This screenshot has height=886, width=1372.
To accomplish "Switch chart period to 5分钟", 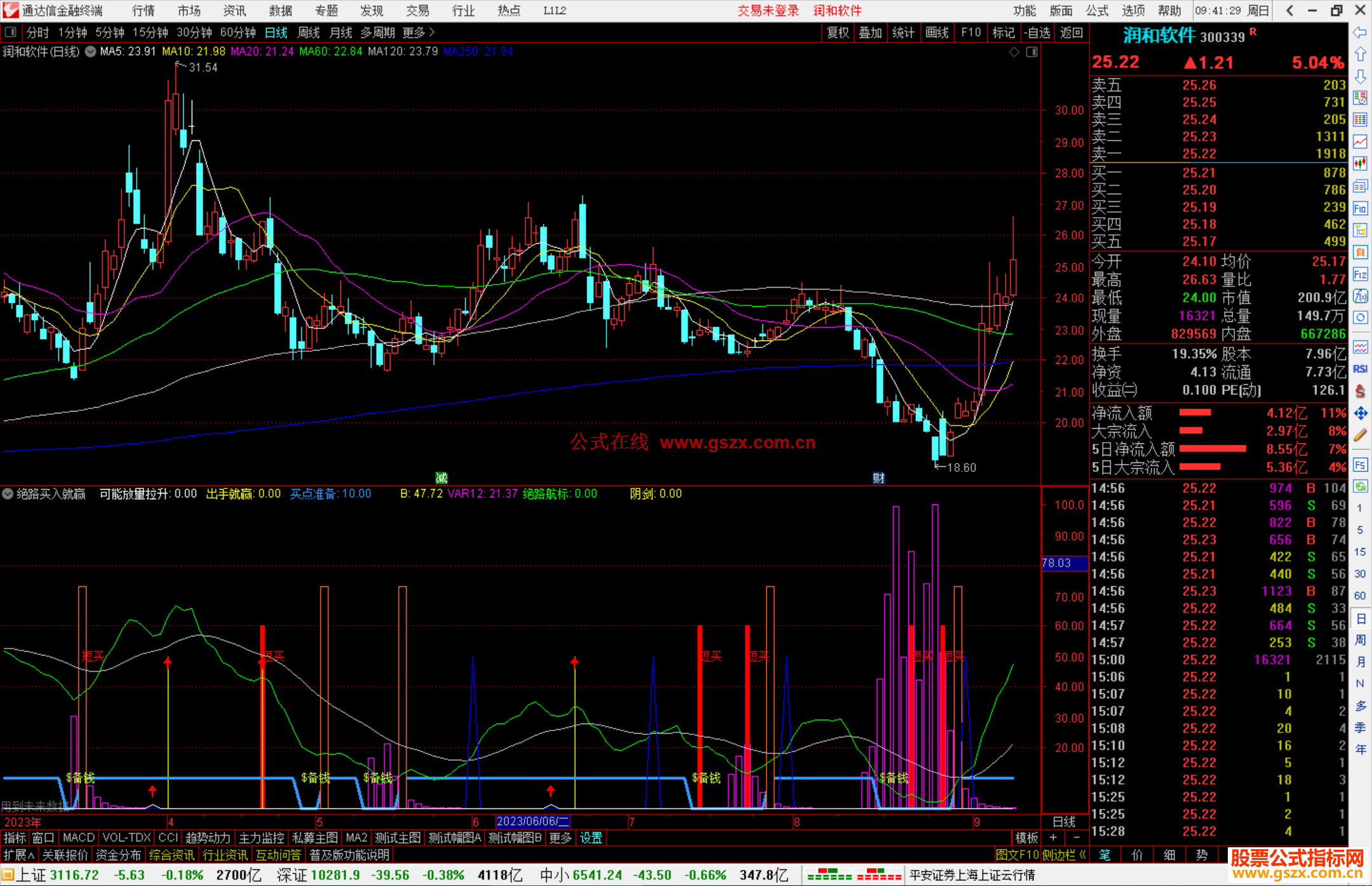I will coord(110,32).
